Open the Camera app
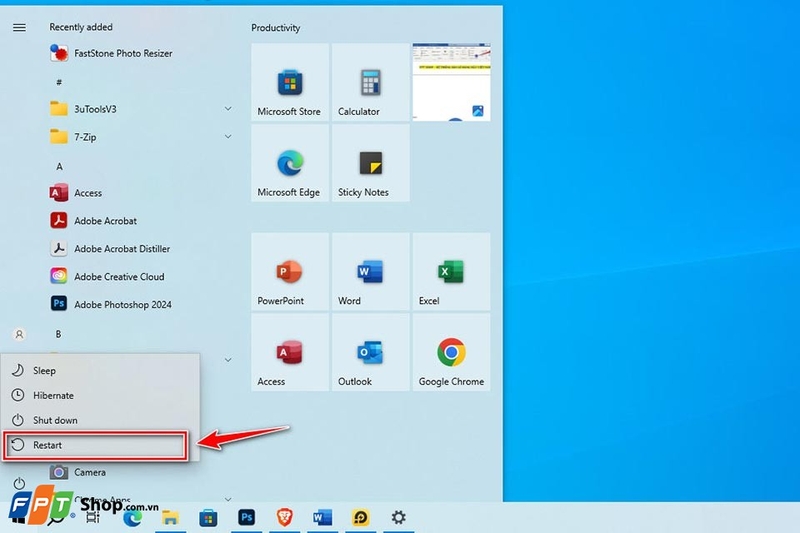 [x=78, y=472]
